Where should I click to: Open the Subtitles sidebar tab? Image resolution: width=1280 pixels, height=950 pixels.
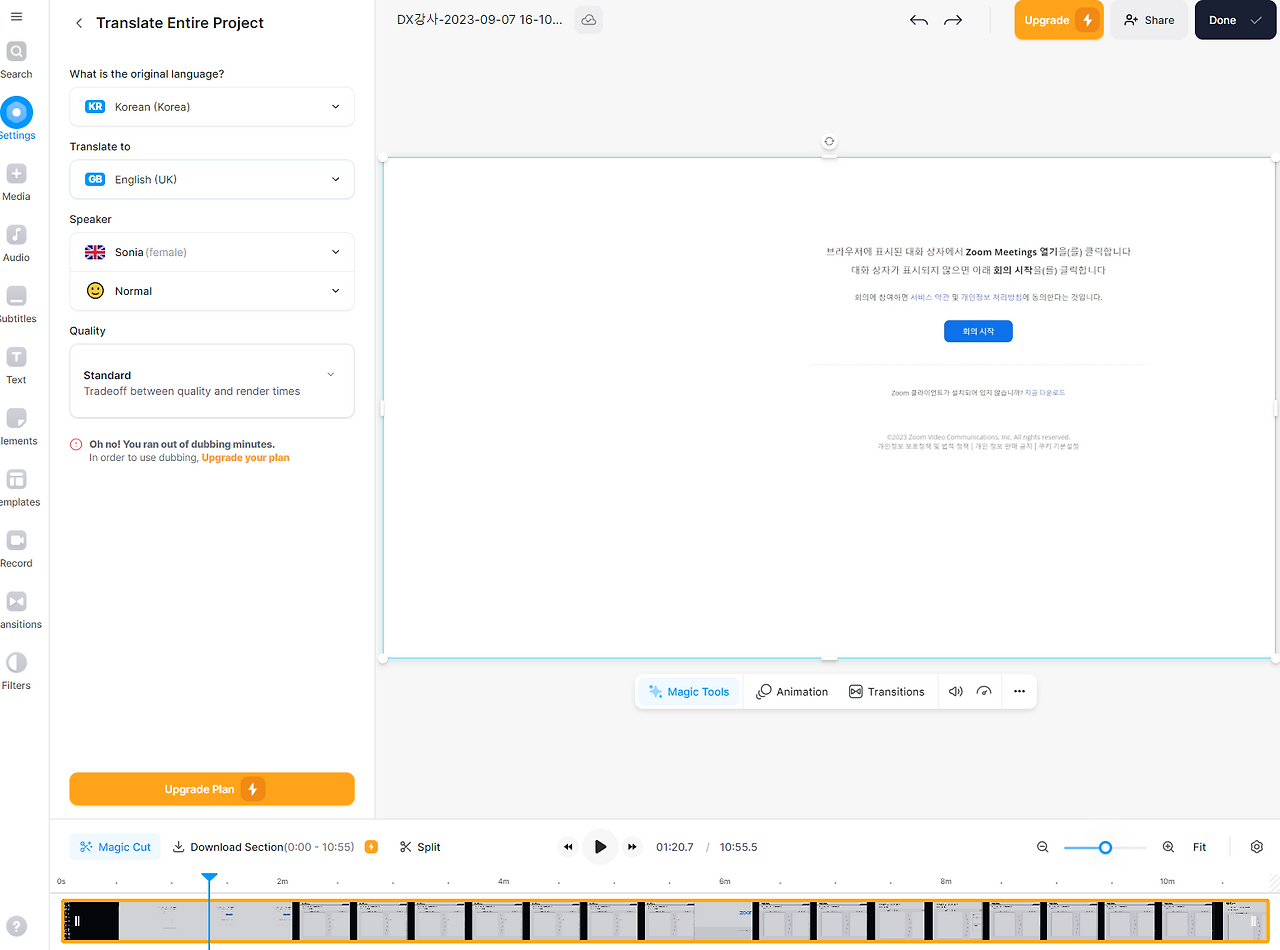tap(16, 304)
